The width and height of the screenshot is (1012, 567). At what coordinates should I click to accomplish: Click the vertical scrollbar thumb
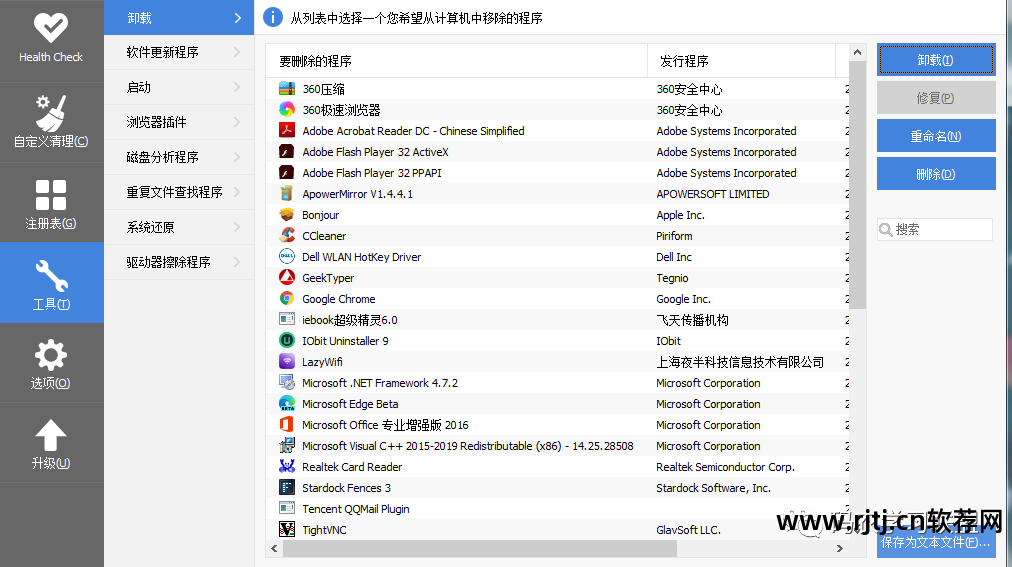(857, 186)
